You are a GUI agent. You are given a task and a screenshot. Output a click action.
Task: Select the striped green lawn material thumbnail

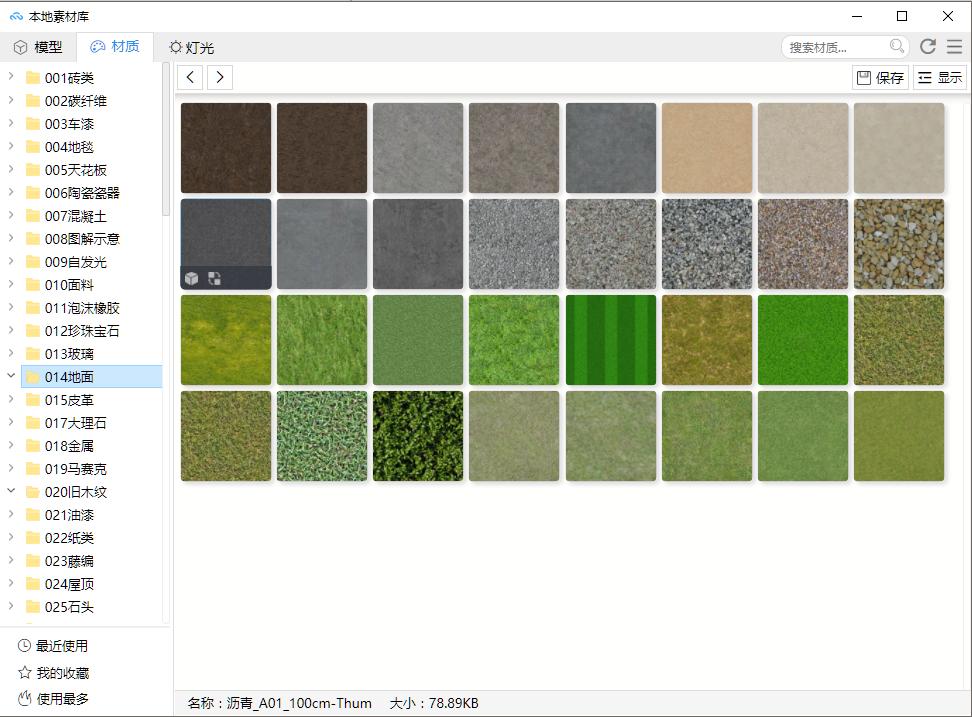[610, 340]
